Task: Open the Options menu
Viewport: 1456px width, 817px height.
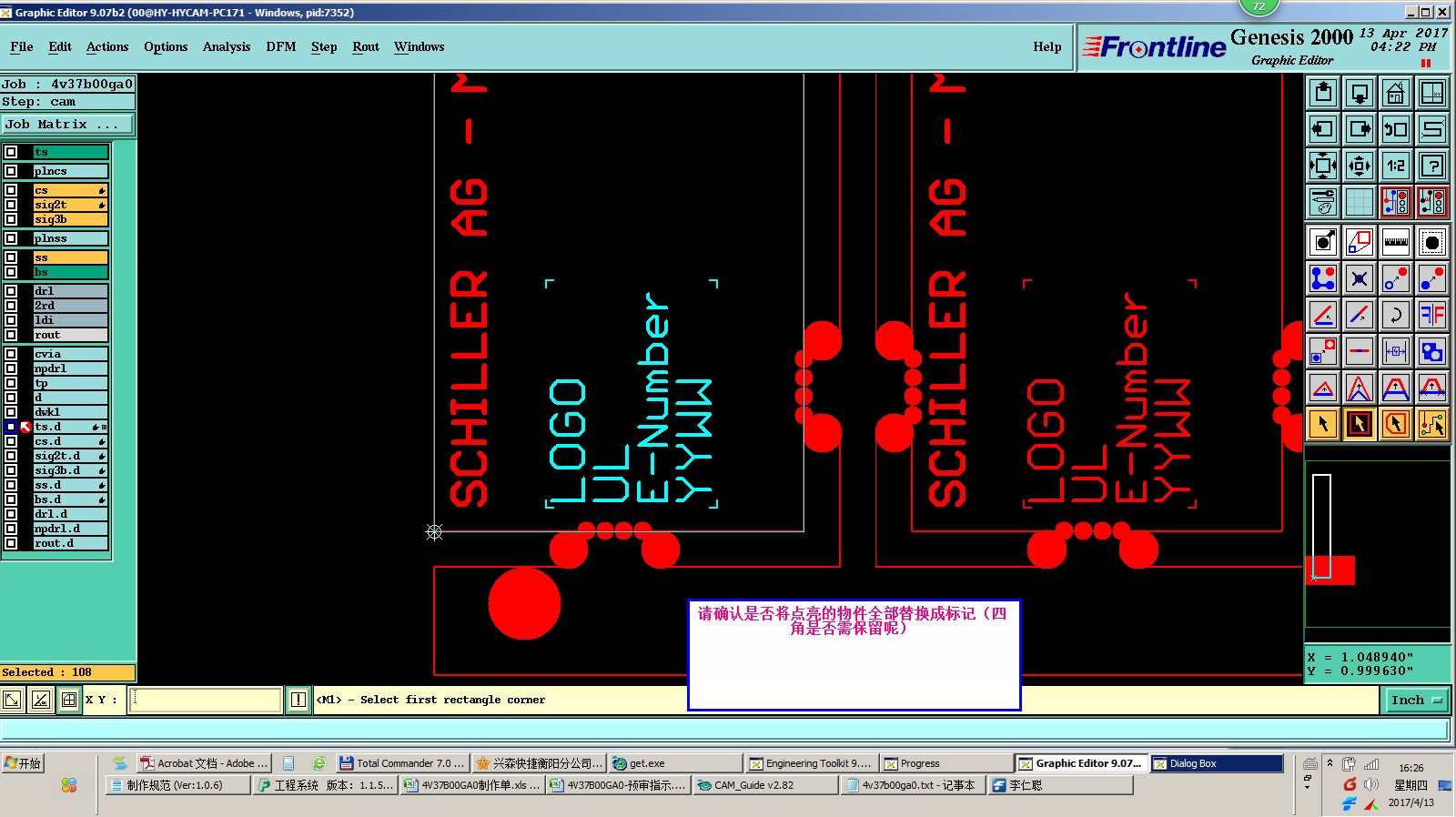Action: [x=166, y=46]
